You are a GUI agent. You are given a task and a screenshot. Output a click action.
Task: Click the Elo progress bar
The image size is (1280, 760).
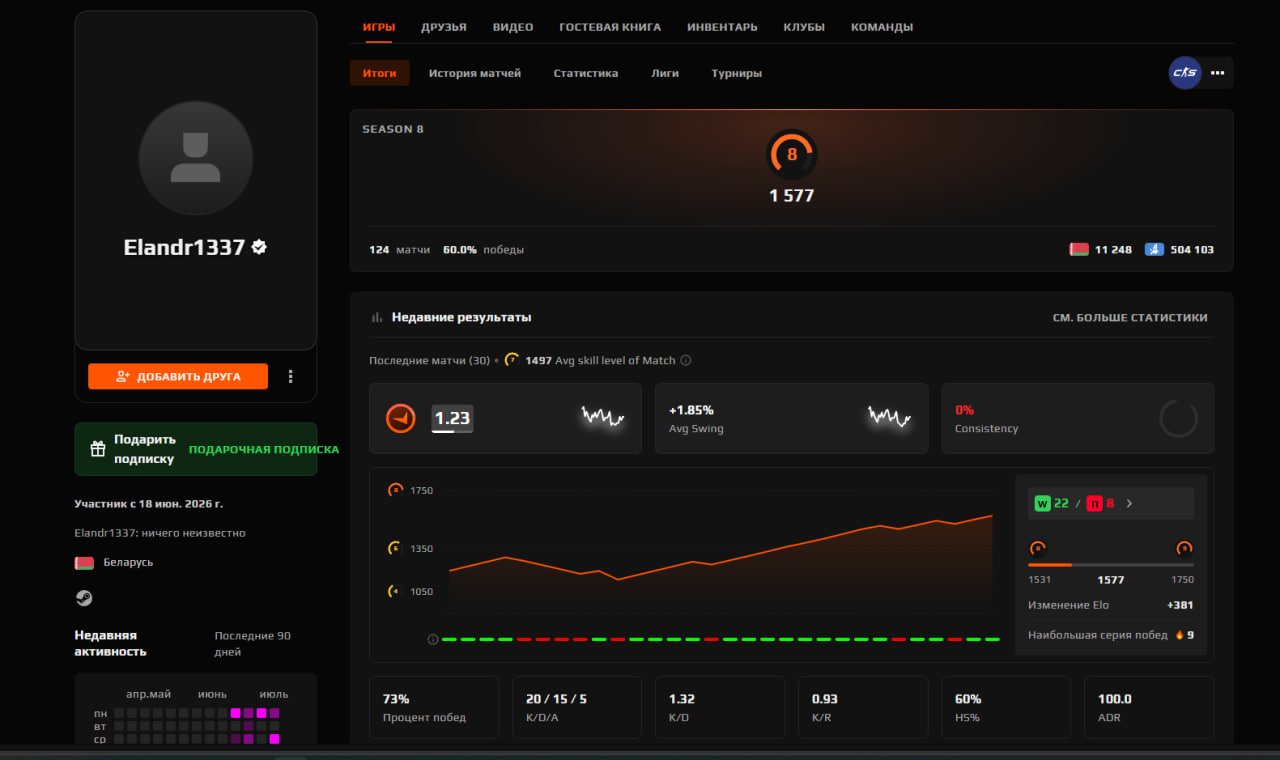(1111, 565)
